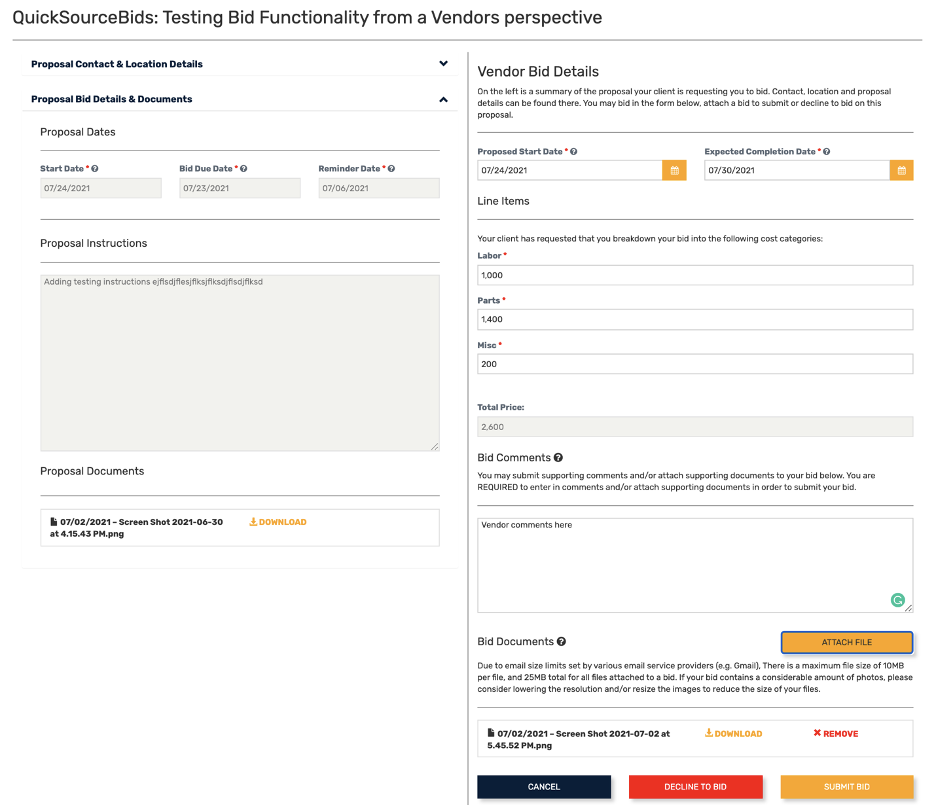Click the help icon beside Proposed Start Date
Viewport: 936px width, 806px height.
pos(574,152)
